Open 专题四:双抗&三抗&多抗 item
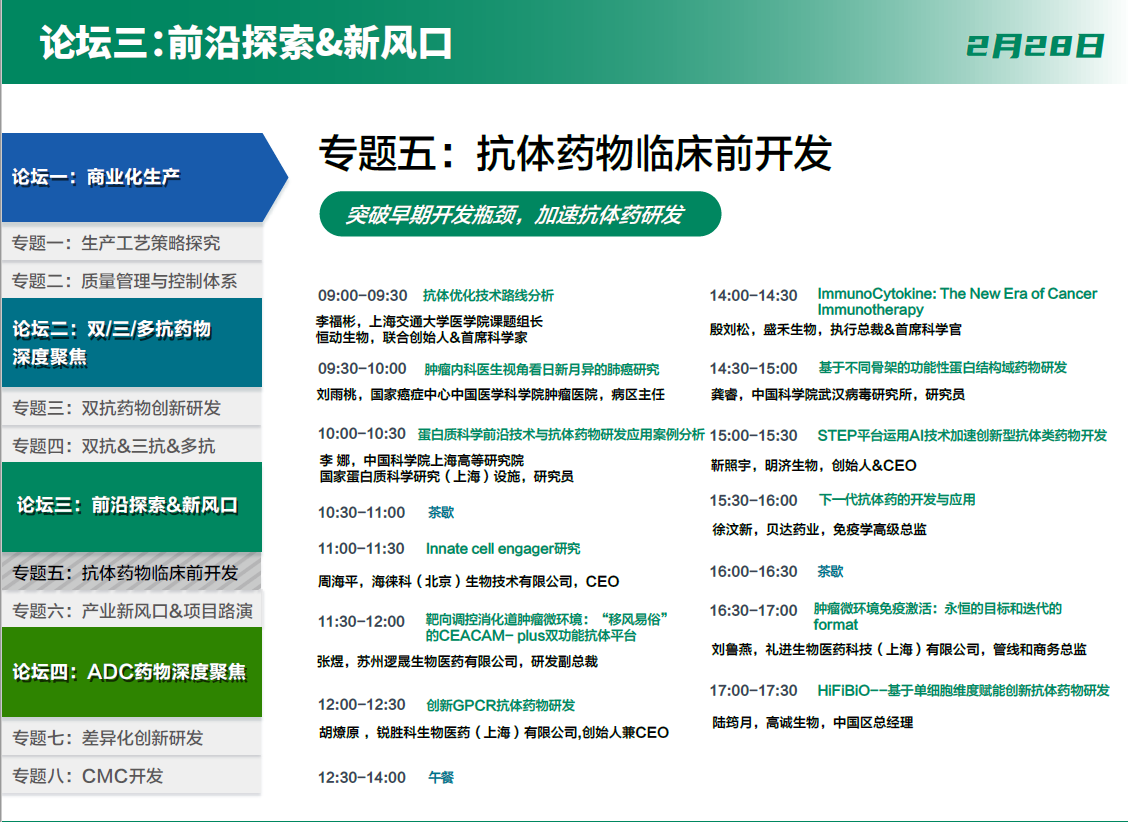Image resolution: width=1128 pixels, height=822 pixels. (x=130, y=446)
